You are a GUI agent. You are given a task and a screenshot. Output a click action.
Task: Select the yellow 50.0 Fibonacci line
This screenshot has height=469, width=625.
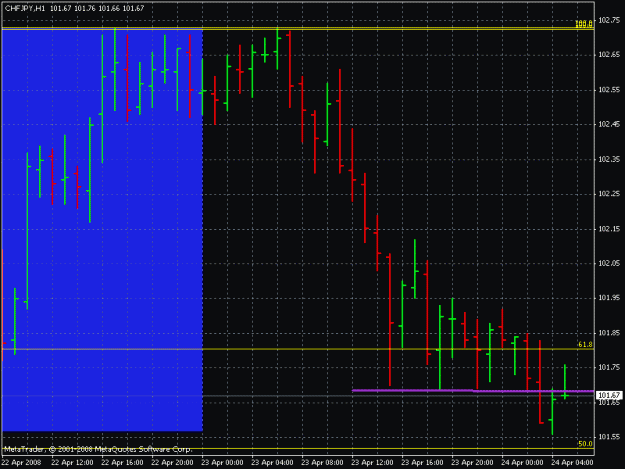(x=298, y=449)
